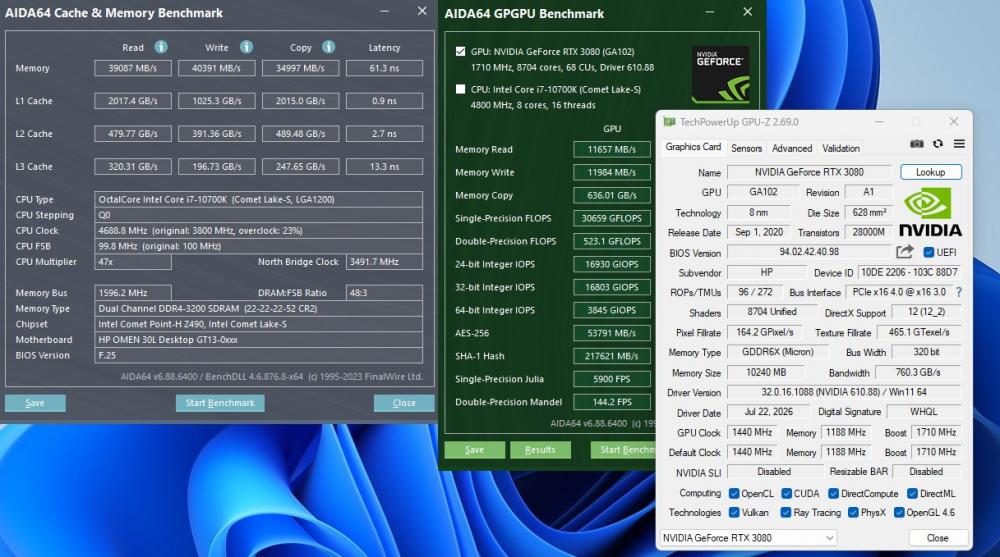Click the Write column info icon

tap(246, 47)
